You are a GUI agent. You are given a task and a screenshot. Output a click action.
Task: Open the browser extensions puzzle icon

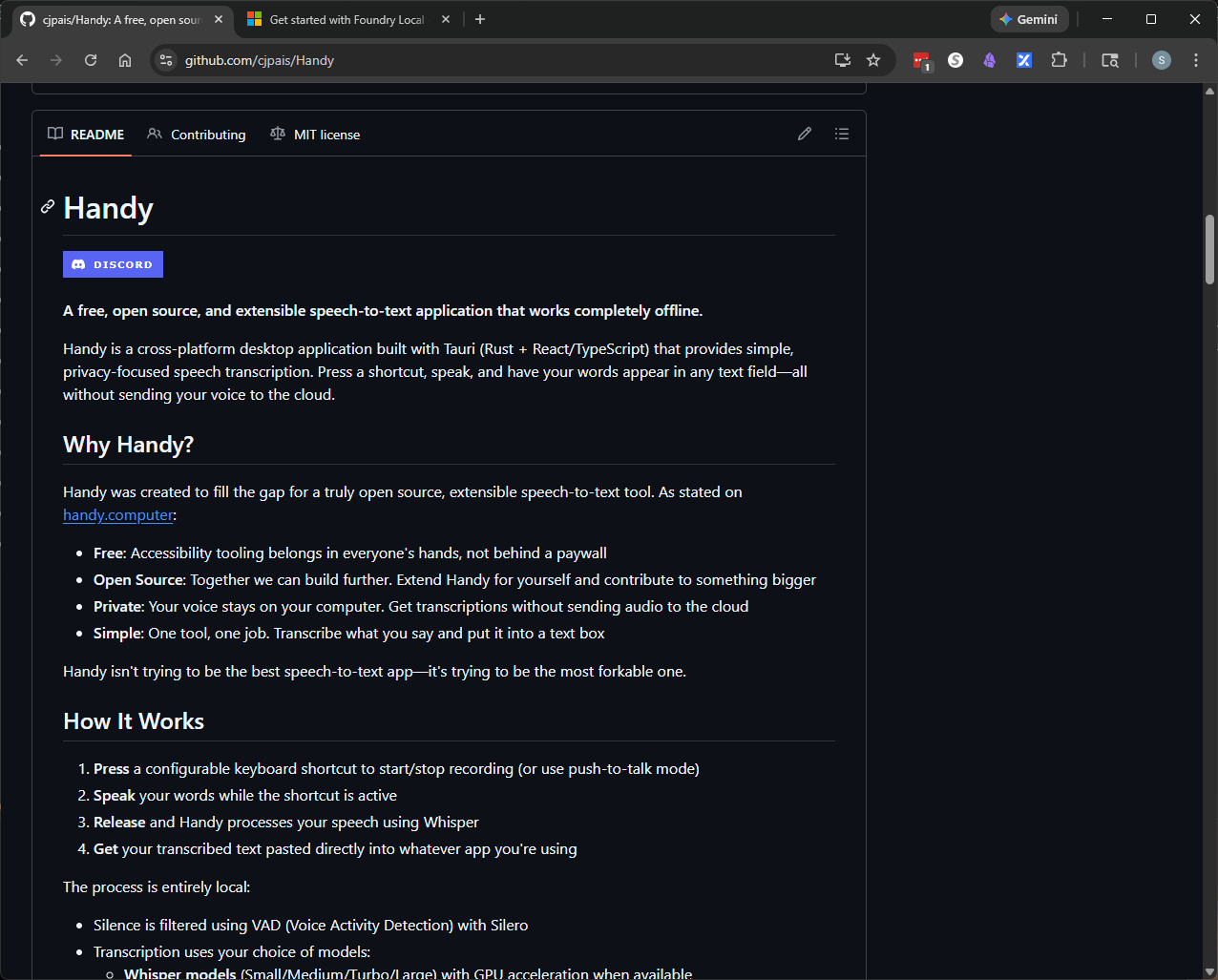point(1059,60)
